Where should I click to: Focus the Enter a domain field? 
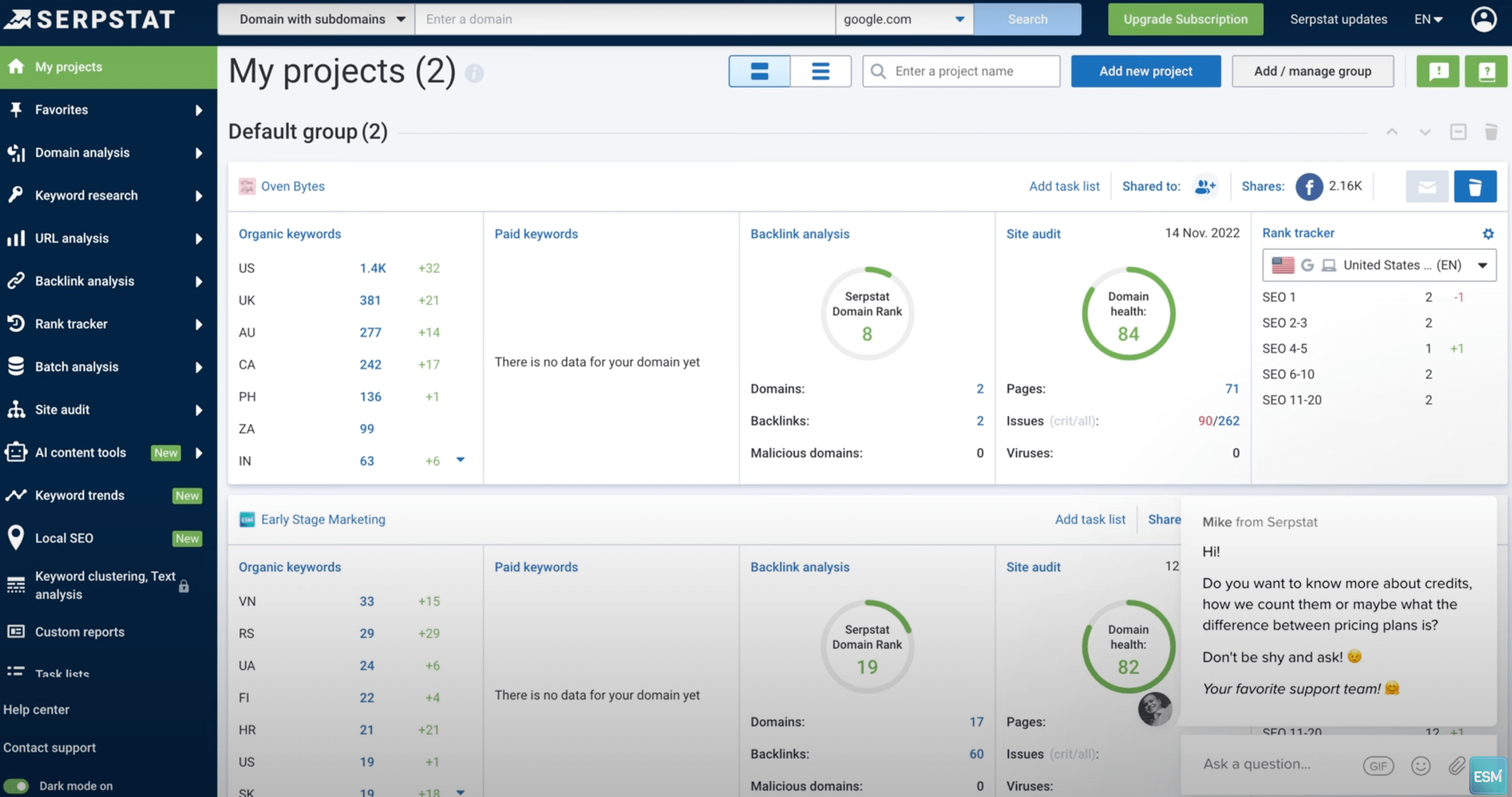pos(625,19)
